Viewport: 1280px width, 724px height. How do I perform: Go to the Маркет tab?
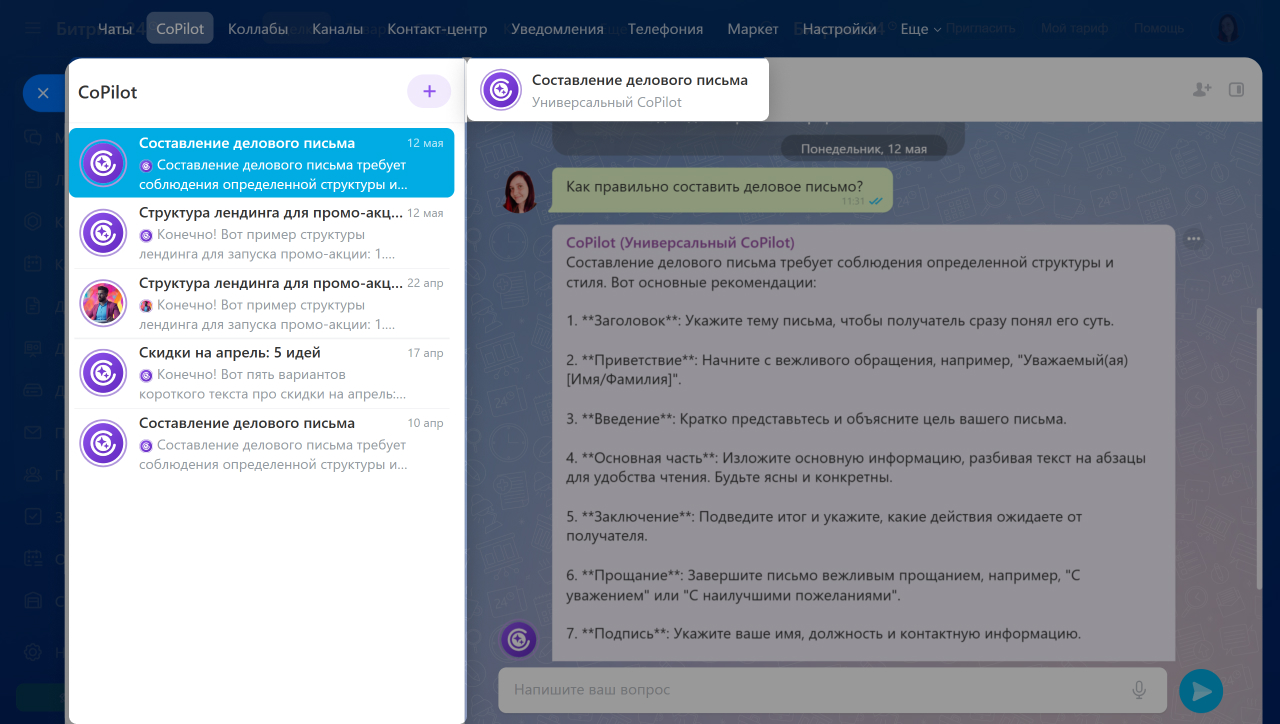753,29
